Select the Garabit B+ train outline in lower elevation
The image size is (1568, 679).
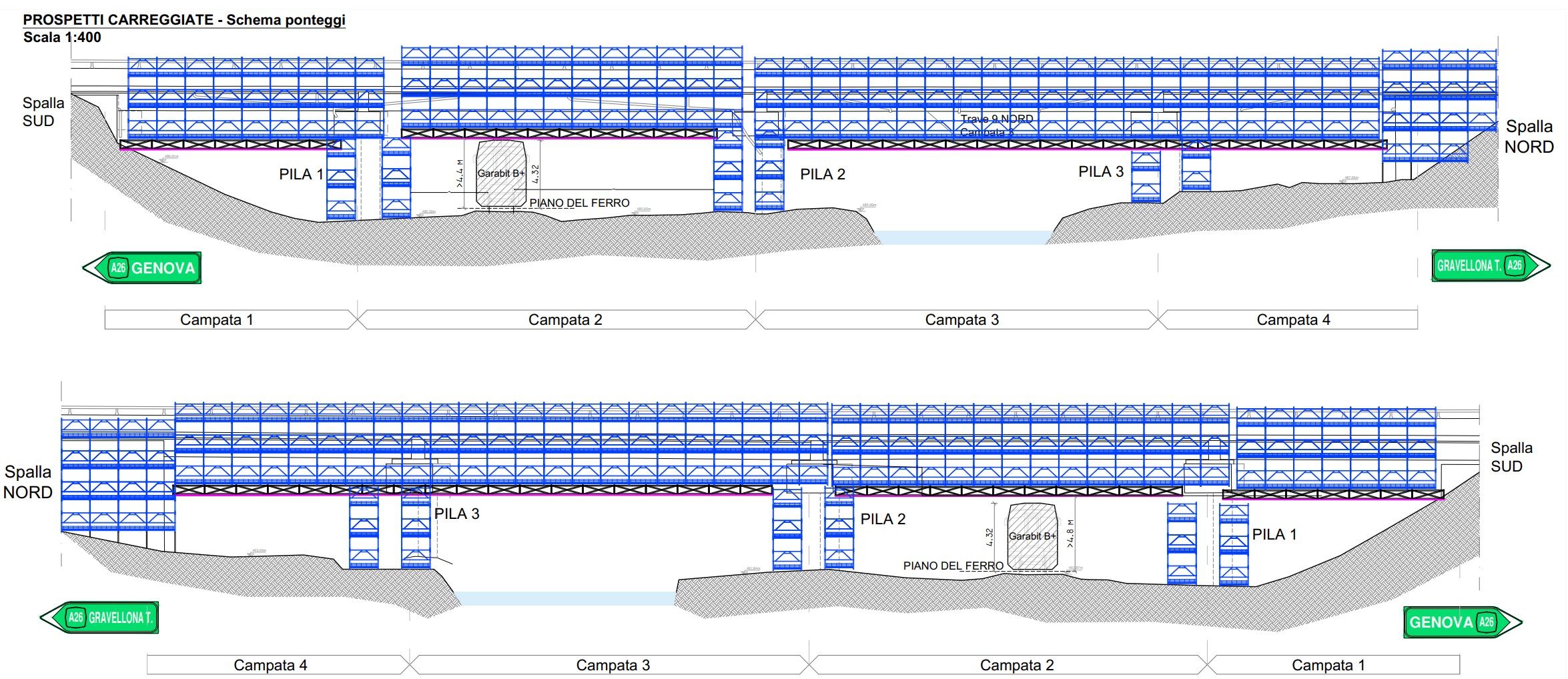click(1032, 536)
